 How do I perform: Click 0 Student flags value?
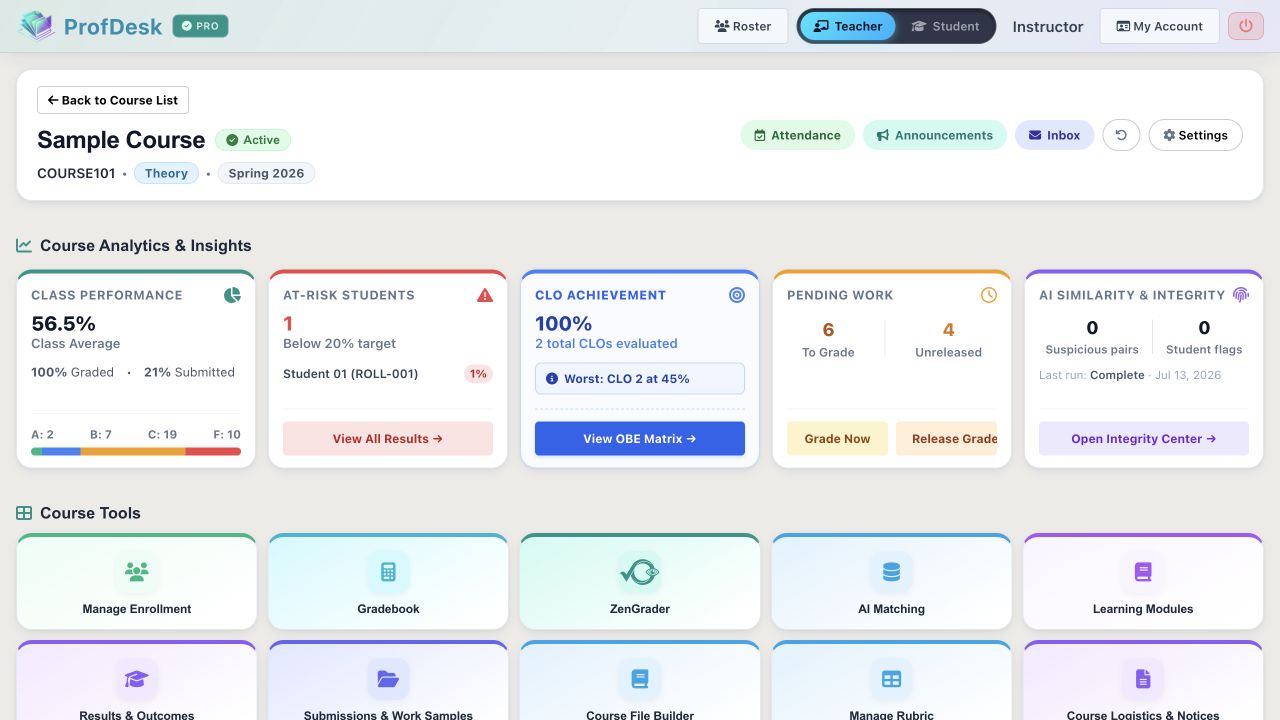(x=1204, y=328)
